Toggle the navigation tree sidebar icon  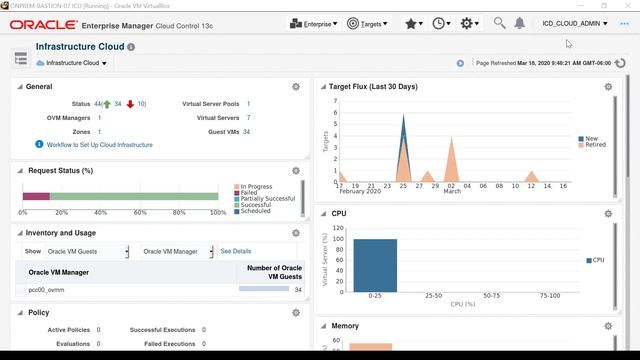[20, 58]
